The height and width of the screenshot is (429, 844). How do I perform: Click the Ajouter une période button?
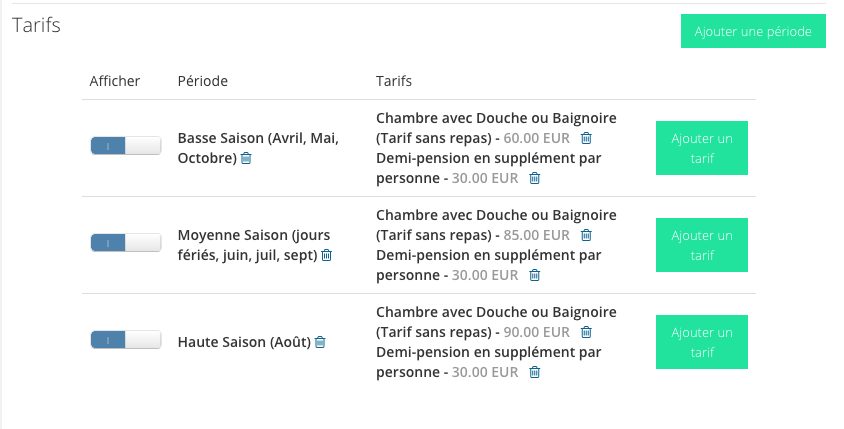tap(753, 31)
